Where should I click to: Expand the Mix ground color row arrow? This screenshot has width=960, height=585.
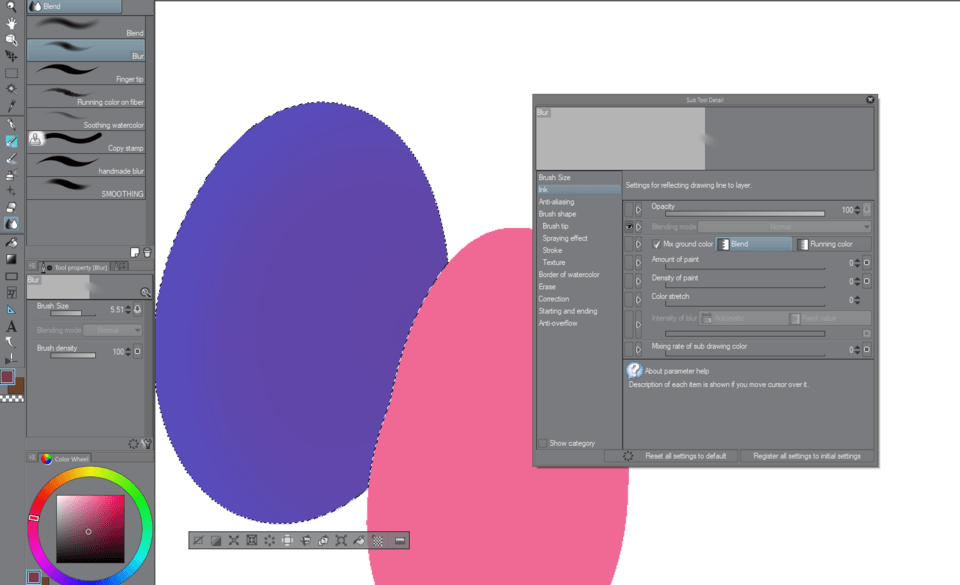tap(638, 244)
